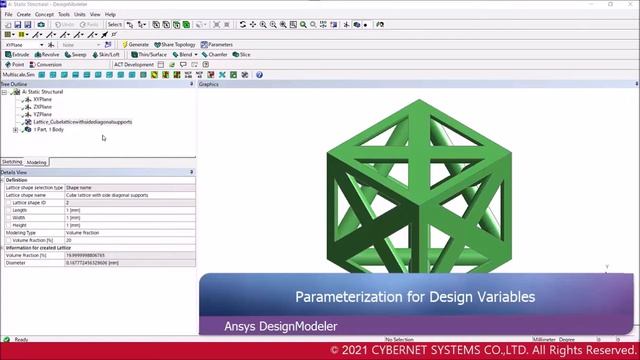Collapse the A: Static Structural tree node
This screenshot has width=640, height=360.
pyautogui.click(x=4, y=92)
